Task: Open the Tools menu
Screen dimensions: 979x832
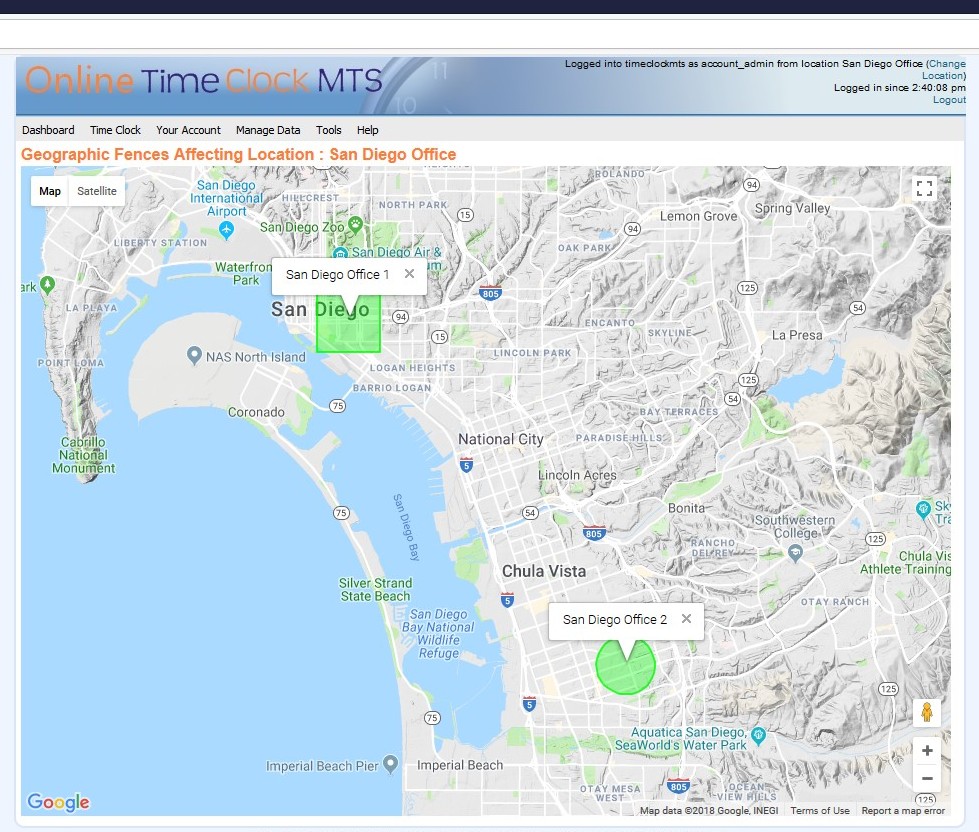Action: [328, 130]
